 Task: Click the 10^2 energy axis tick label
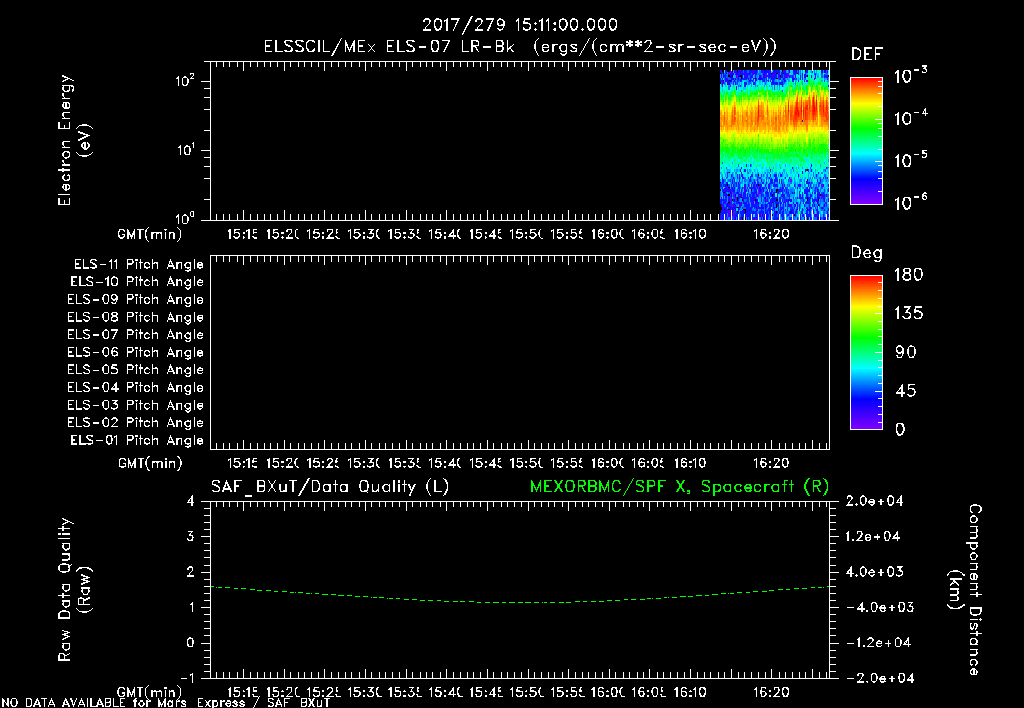click(x=185, y=81)
